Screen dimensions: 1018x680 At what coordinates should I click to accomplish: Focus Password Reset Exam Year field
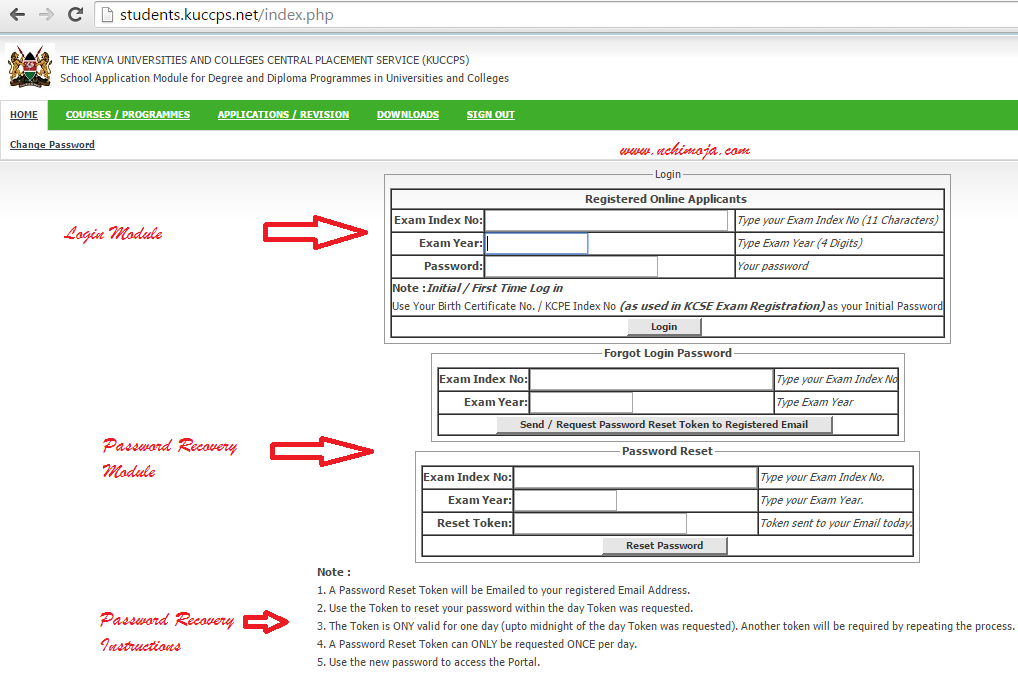point(565,501)
